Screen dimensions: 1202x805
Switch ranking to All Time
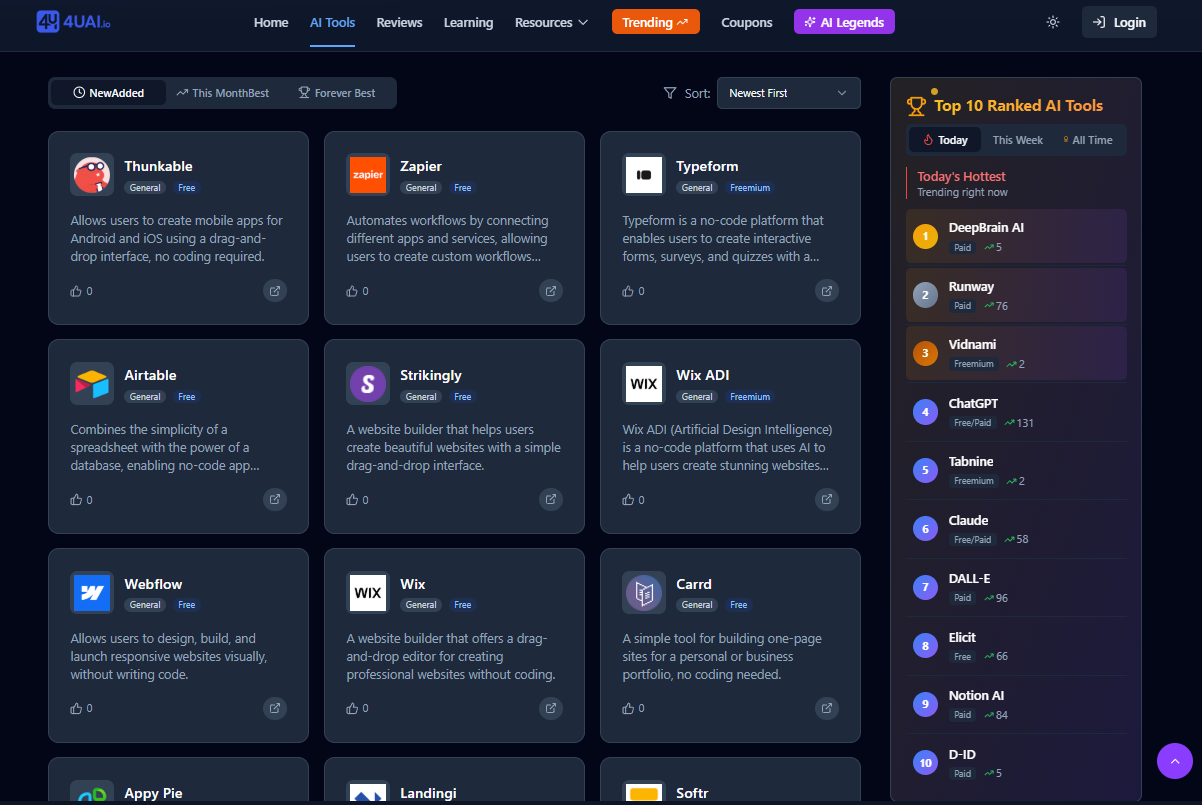[1088, 140]
